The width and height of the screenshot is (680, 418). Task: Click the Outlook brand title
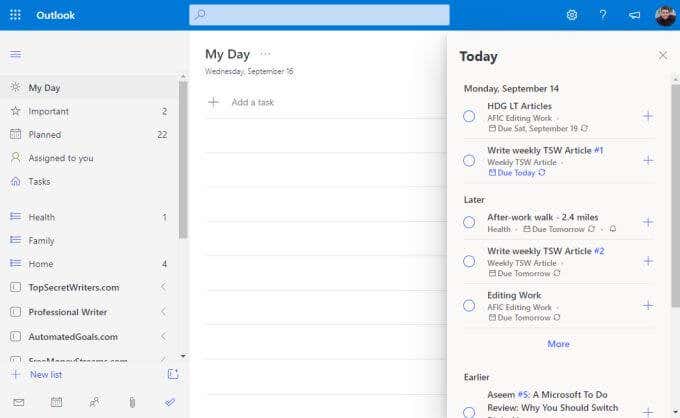56,15
